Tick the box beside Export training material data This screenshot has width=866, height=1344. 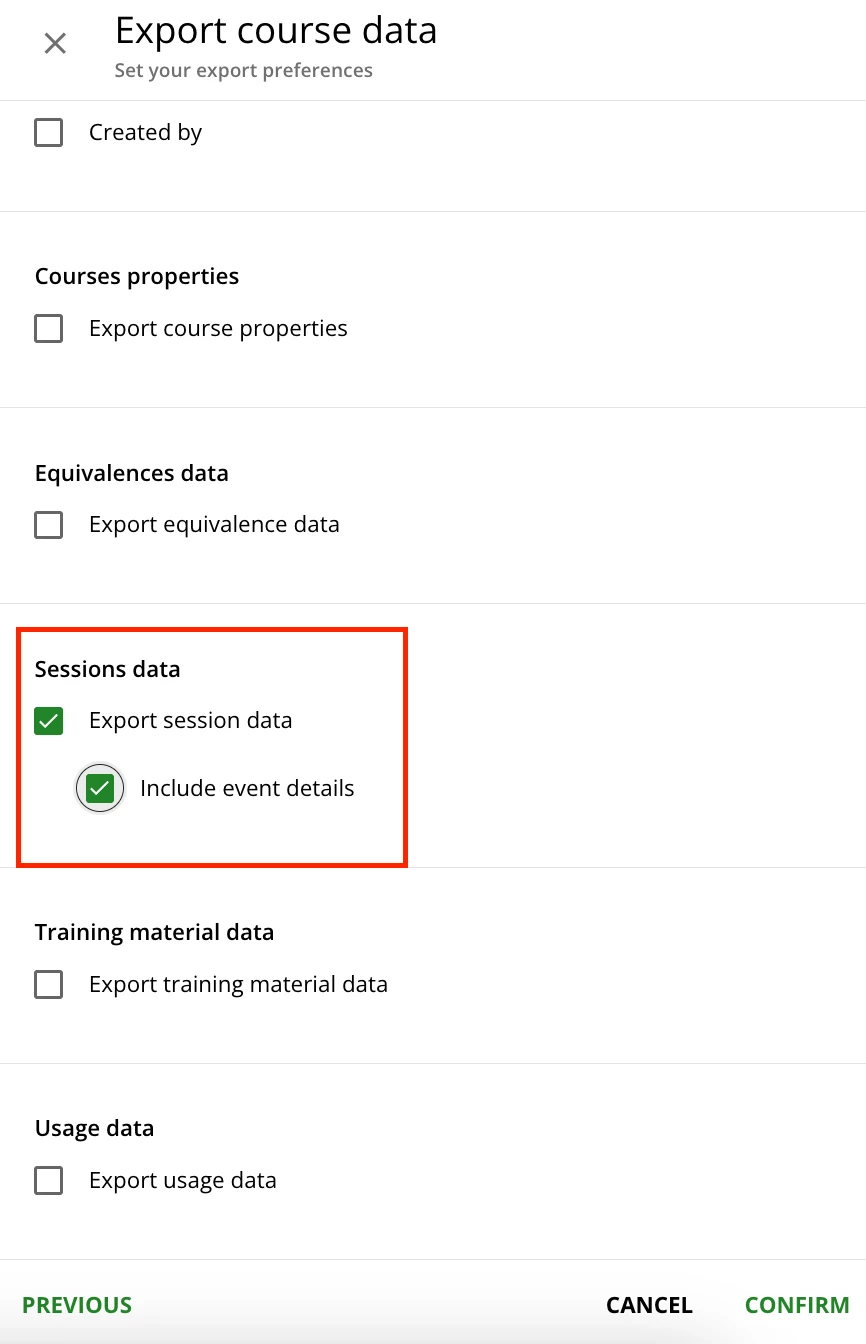(49, 985)
